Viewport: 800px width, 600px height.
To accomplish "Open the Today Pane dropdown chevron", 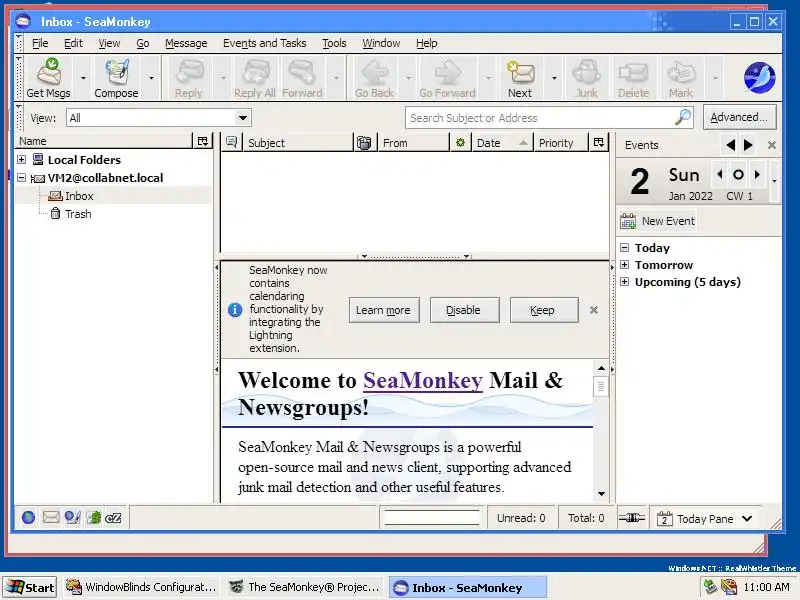I will click(x=747, y=519).
